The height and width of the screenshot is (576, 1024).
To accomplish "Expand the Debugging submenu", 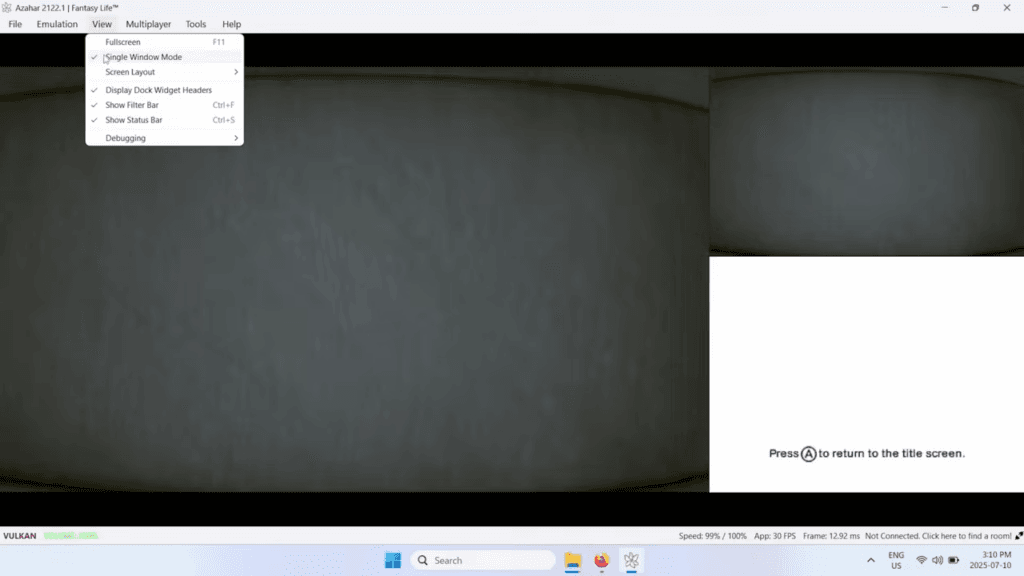I will (165, 138).
